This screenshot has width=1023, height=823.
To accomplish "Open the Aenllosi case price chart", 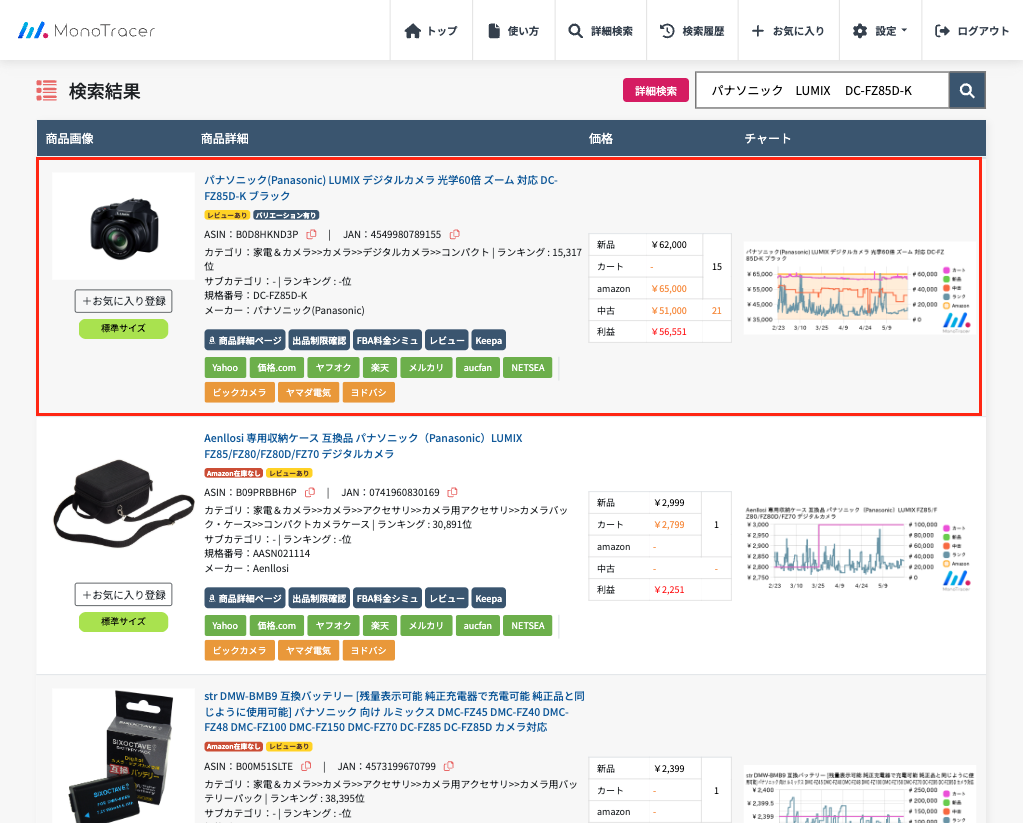I will tap(859, 547).
